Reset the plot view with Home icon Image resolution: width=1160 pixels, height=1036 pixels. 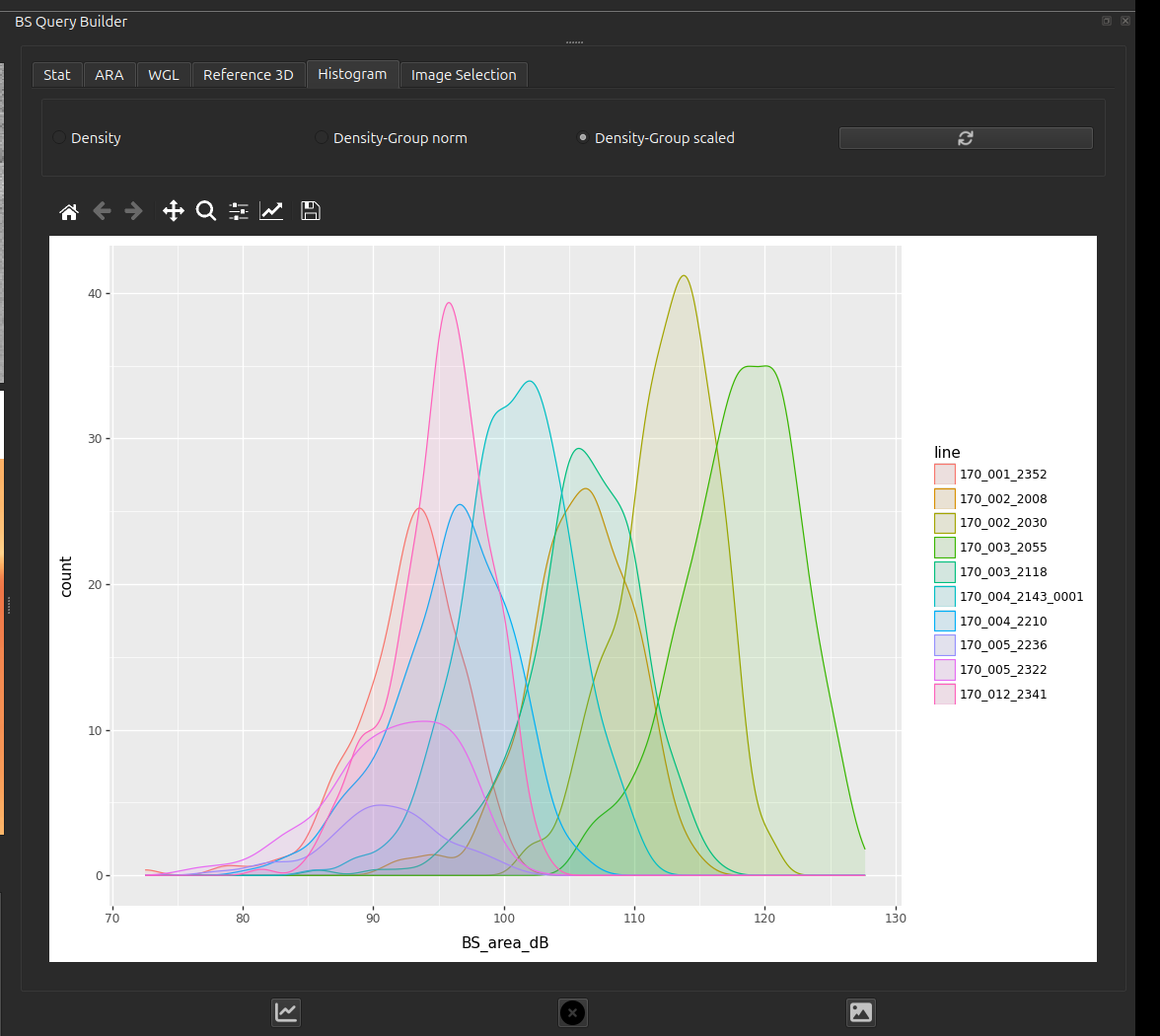(69, 211)
